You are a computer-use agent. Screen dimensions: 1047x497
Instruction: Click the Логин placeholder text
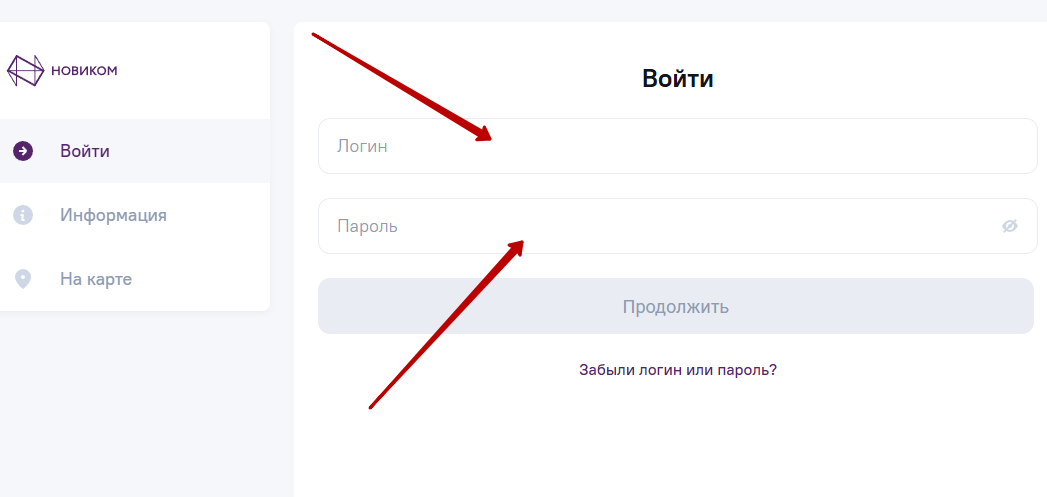[362, 146]
